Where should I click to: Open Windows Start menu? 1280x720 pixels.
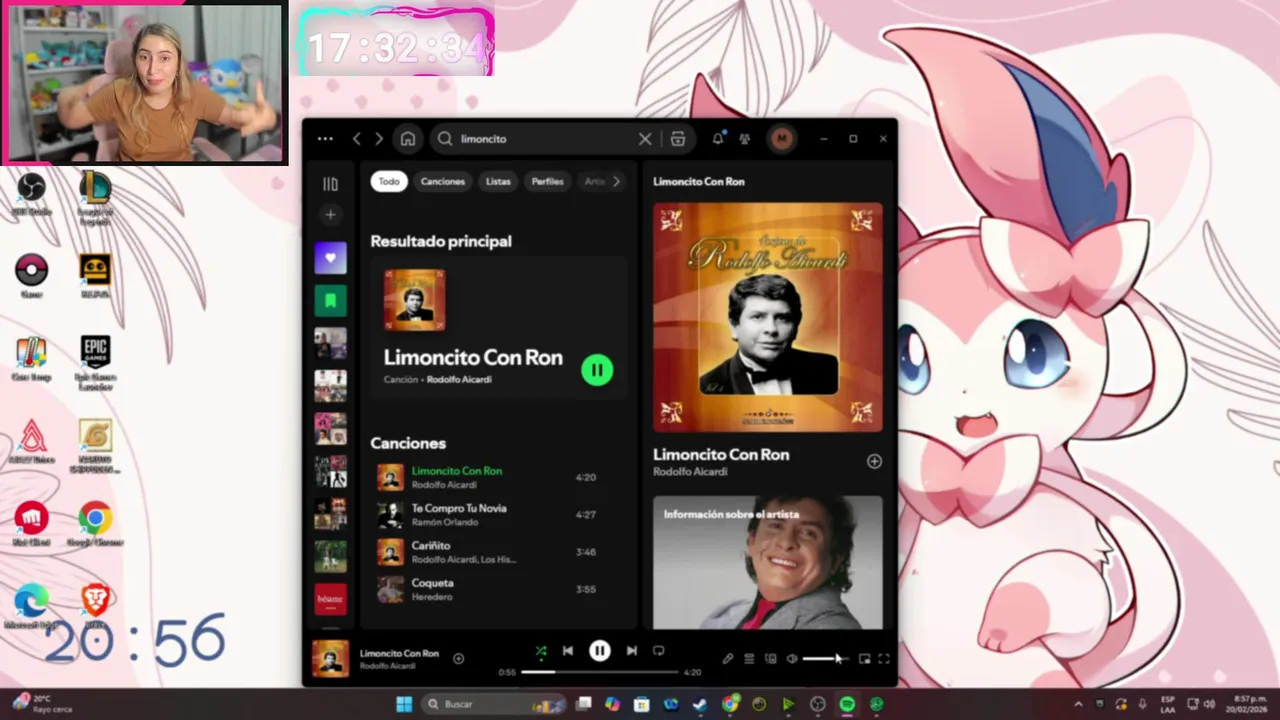(404, 704)
